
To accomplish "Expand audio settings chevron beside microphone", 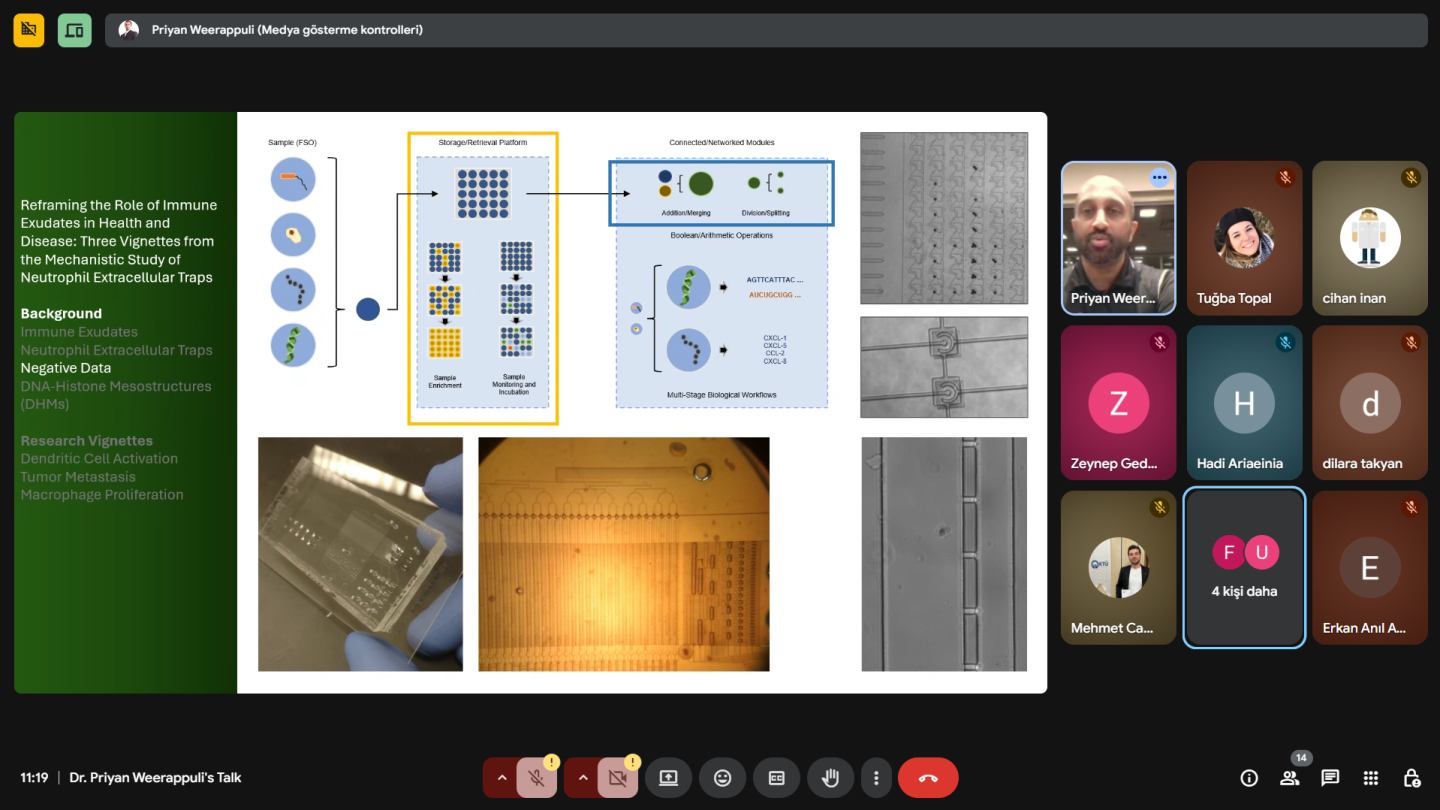I will [501, 778].
